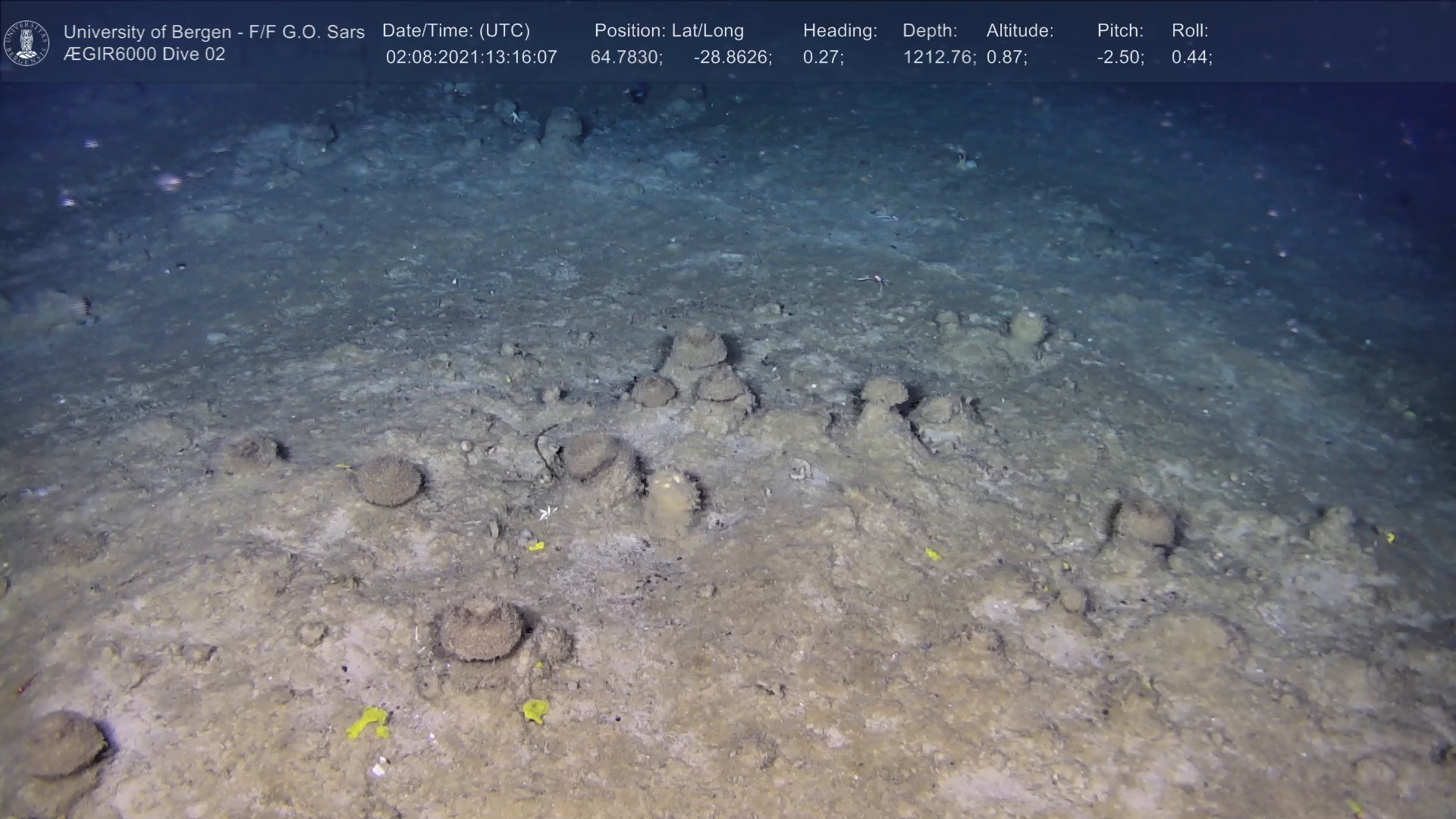Click the Roll label
Image resolution: width=1456 pixels, height=819 pixels.
pyautogui.click(x=1190, y=31)
